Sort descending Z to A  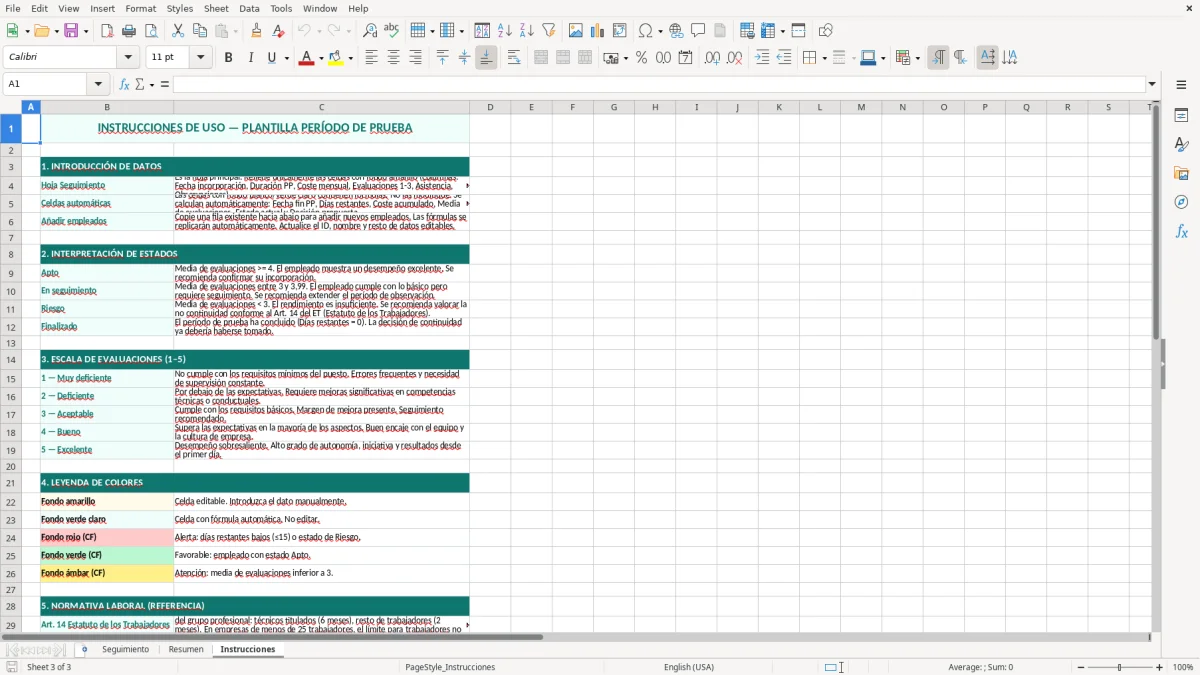click(x=527, y=31)
